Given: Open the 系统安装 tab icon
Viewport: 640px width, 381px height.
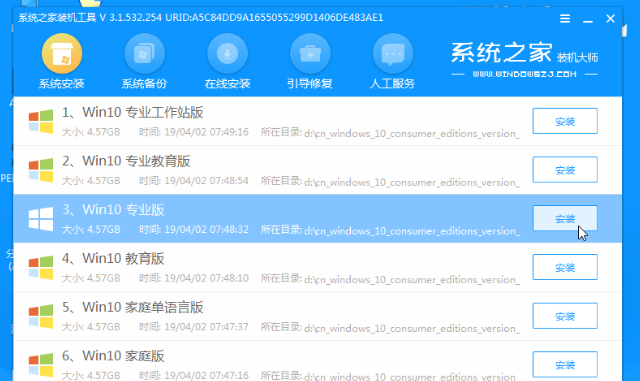Looking at the screenshot, I should [62, 54].
